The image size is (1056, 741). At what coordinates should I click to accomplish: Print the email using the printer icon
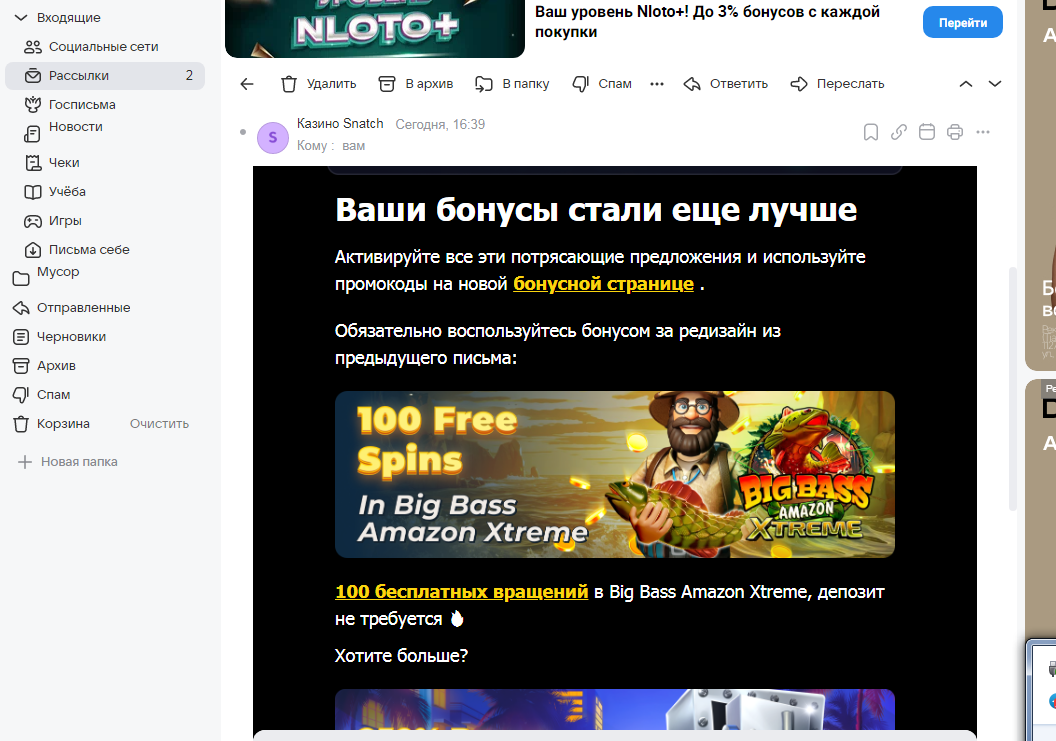tap(954, 132)
